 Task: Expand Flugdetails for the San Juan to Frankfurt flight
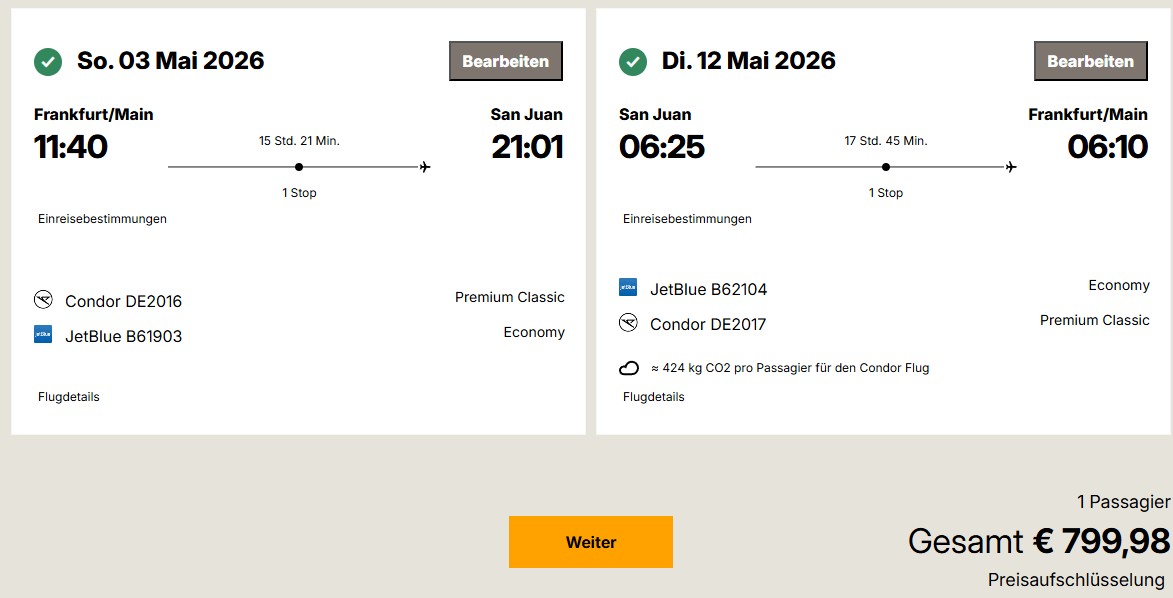[654, 397]
